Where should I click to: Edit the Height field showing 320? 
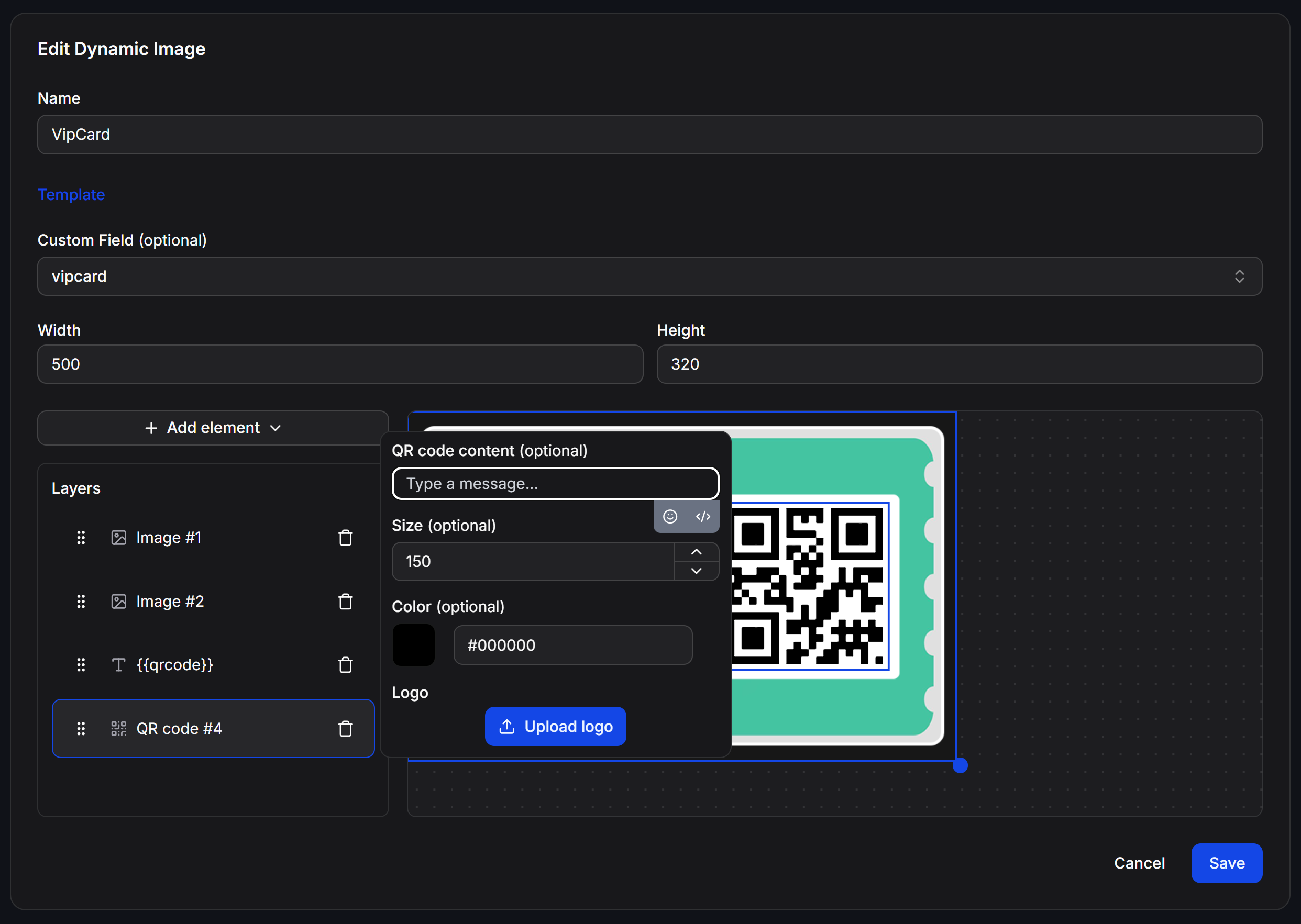[960, 364]
